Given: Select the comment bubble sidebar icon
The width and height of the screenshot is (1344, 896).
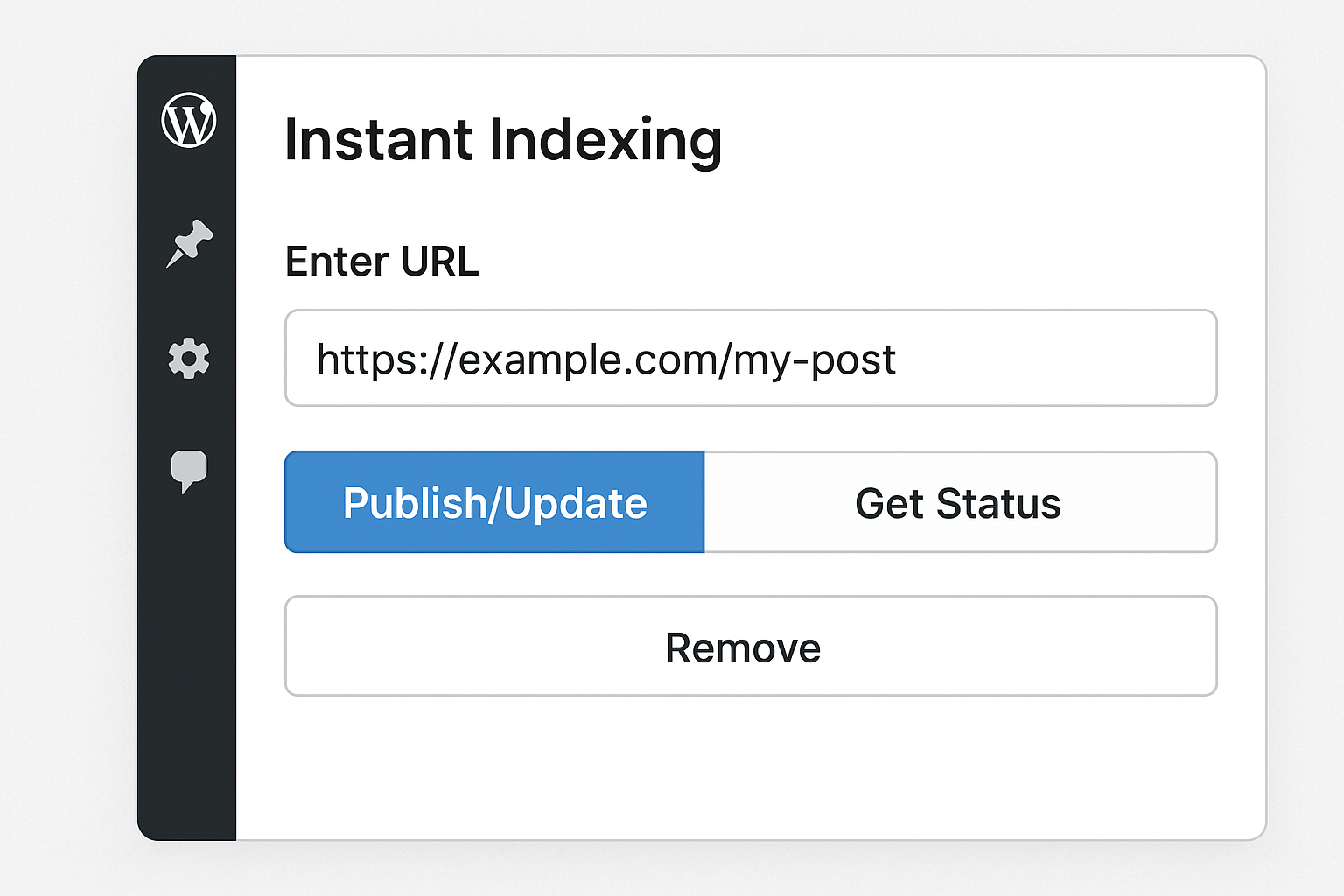Looking at the screenshot, I should (189, 472).
